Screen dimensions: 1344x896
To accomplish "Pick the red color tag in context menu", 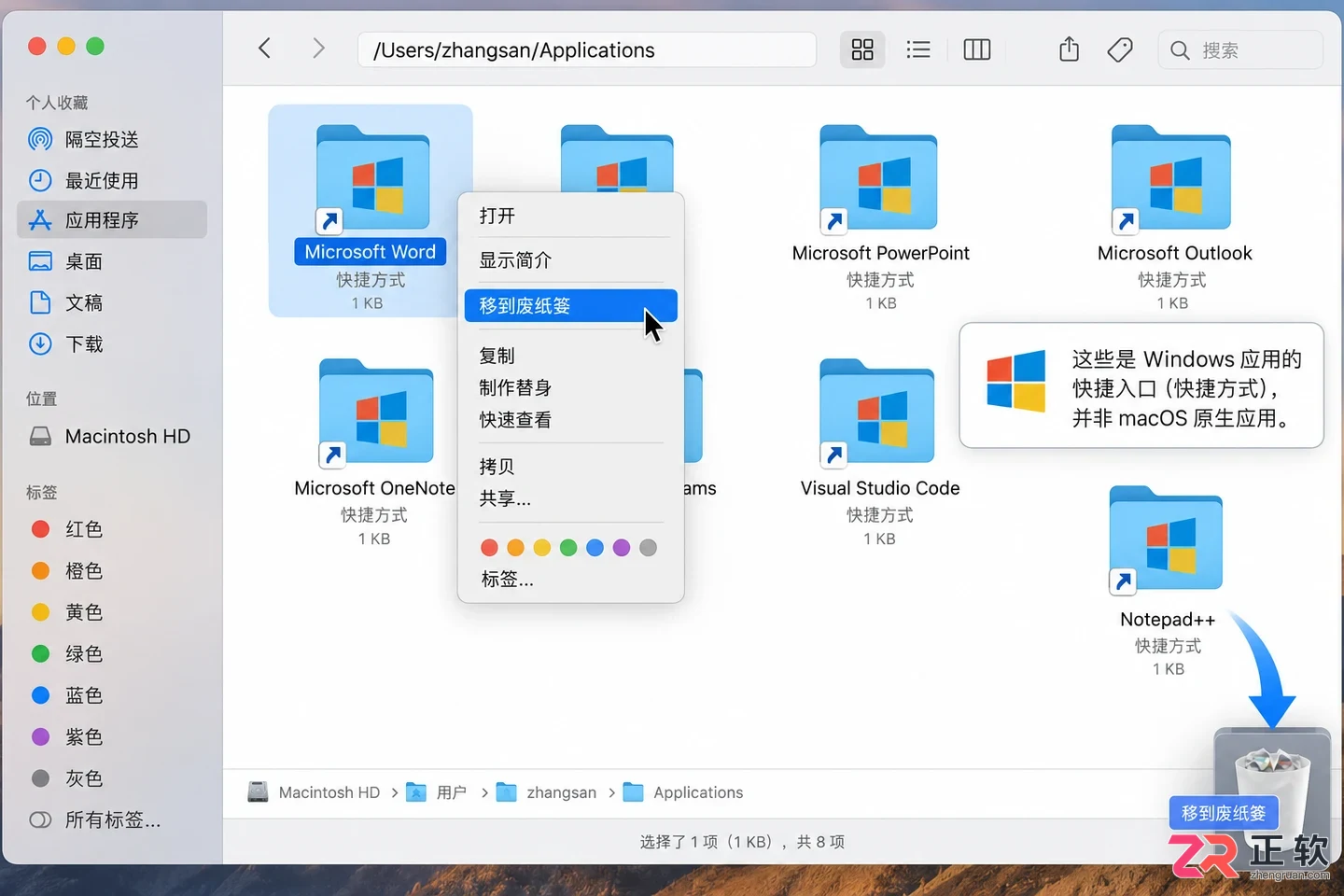I will (x=489, y=548).
